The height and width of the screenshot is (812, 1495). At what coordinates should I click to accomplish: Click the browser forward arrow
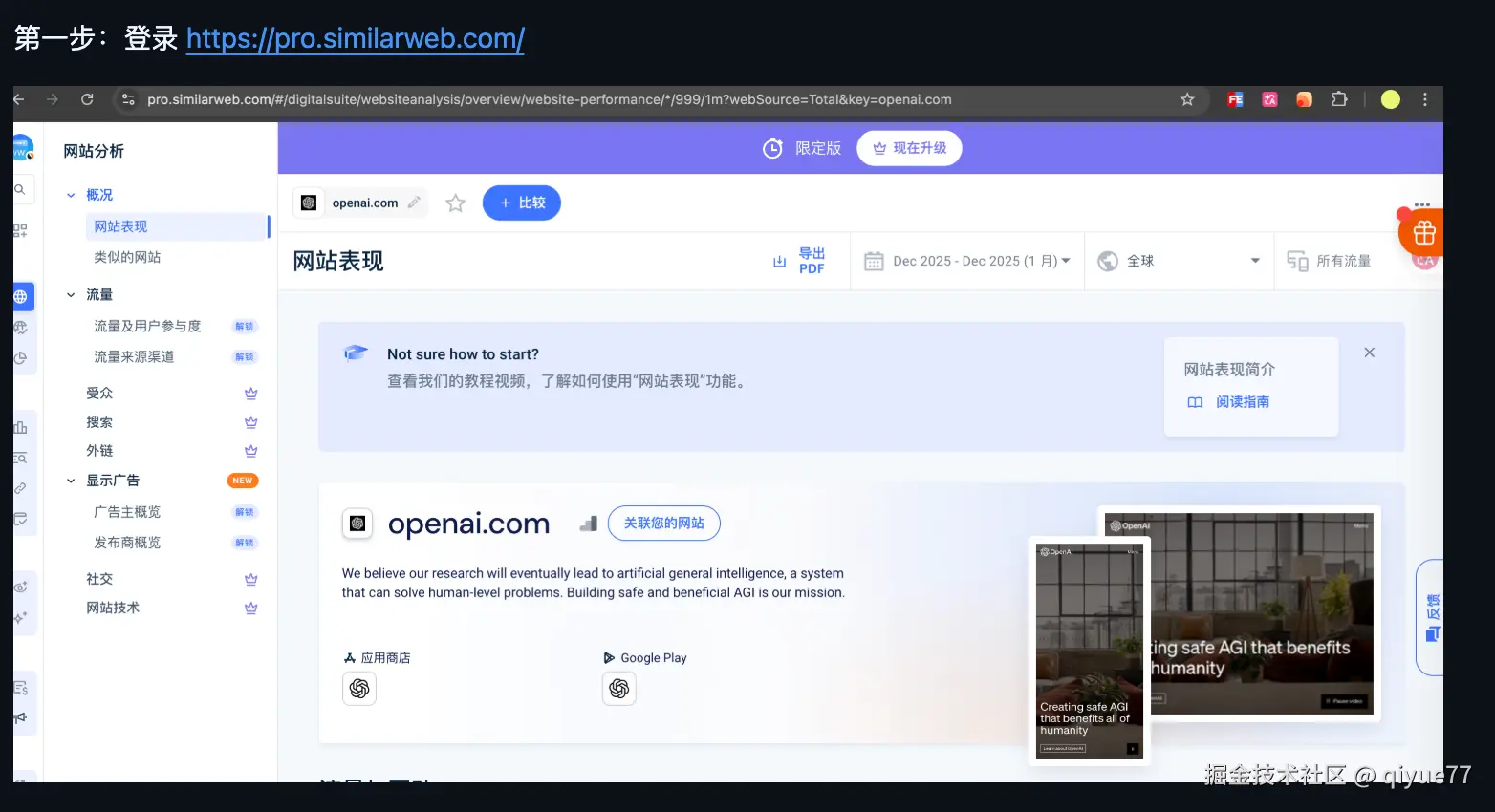[53, 99]
